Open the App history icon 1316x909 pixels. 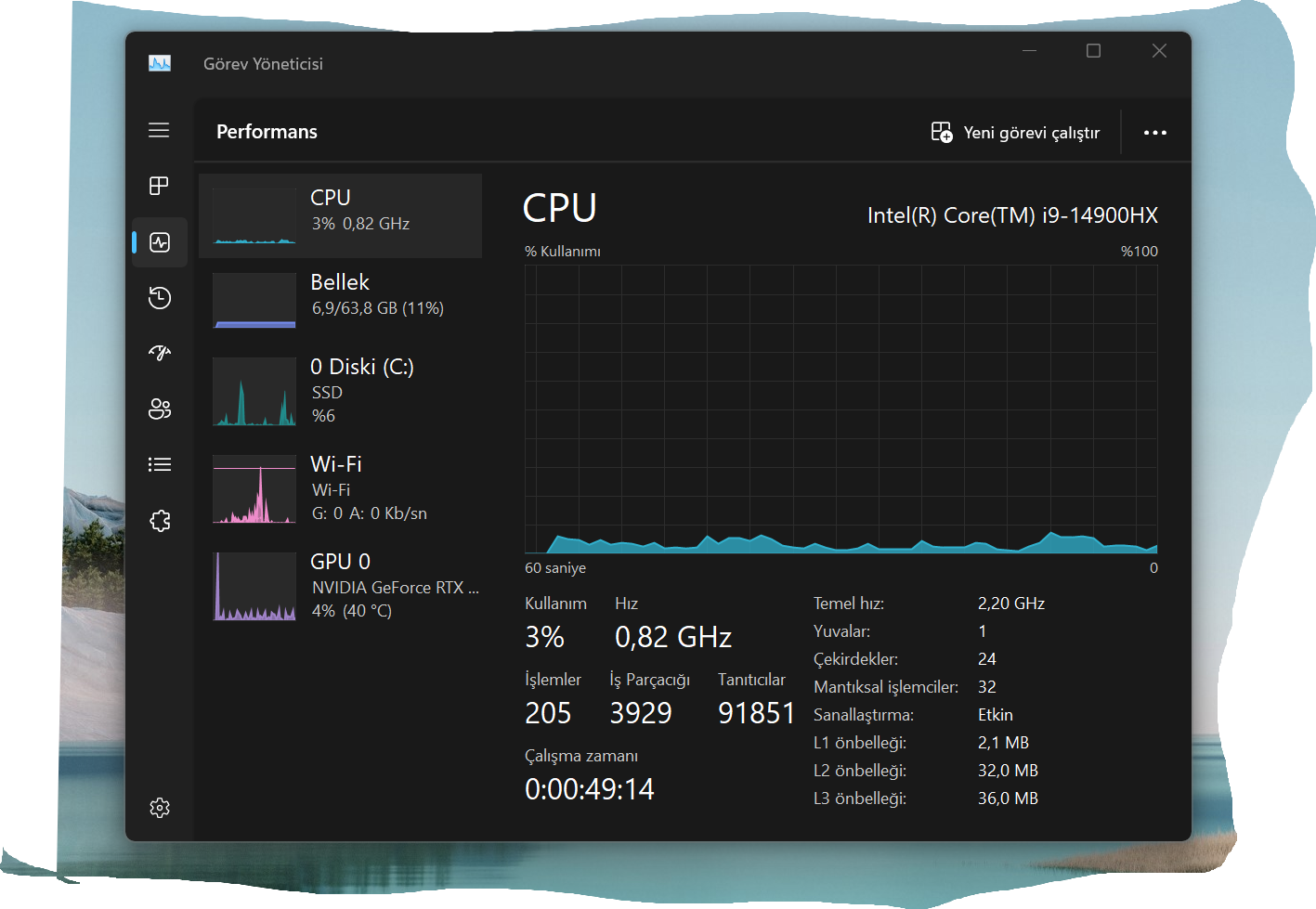click(160, 298)
